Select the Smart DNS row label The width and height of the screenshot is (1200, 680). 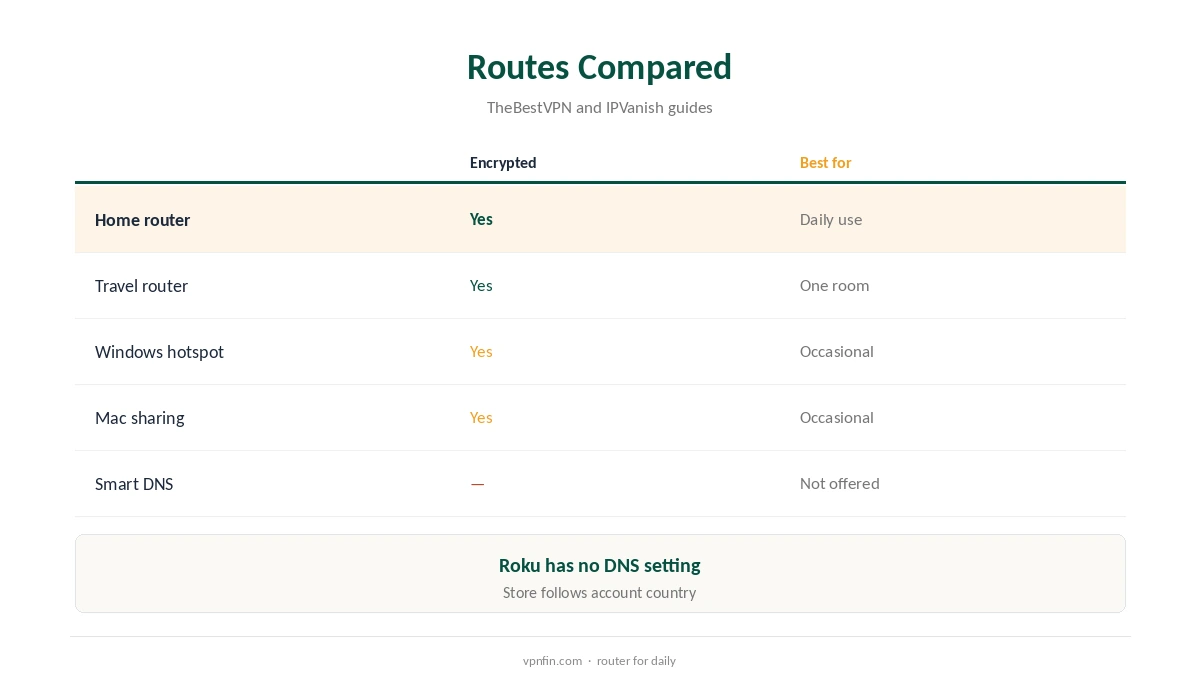coord(134,484)
